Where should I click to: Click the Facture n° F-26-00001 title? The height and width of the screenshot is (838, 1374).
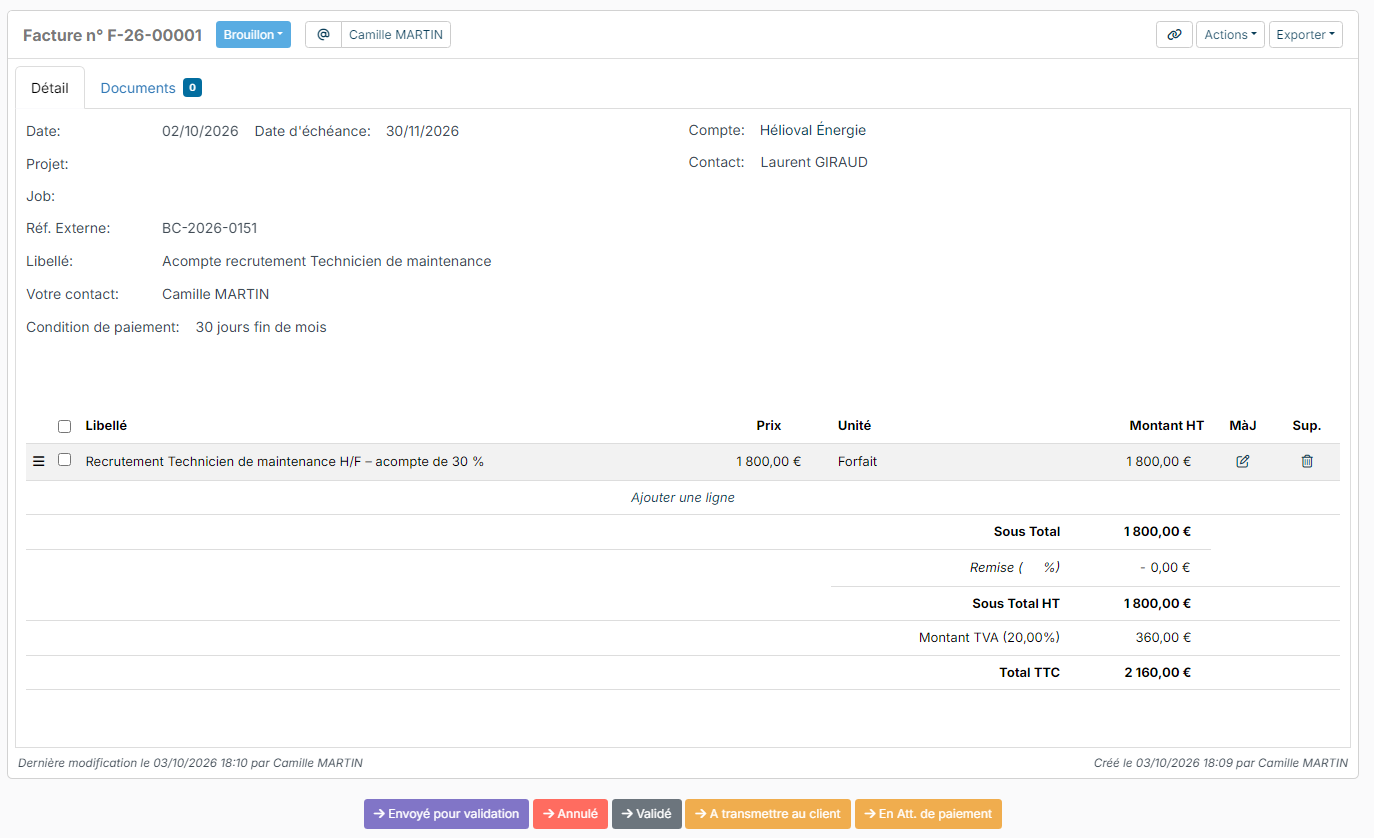click(112, 35)
